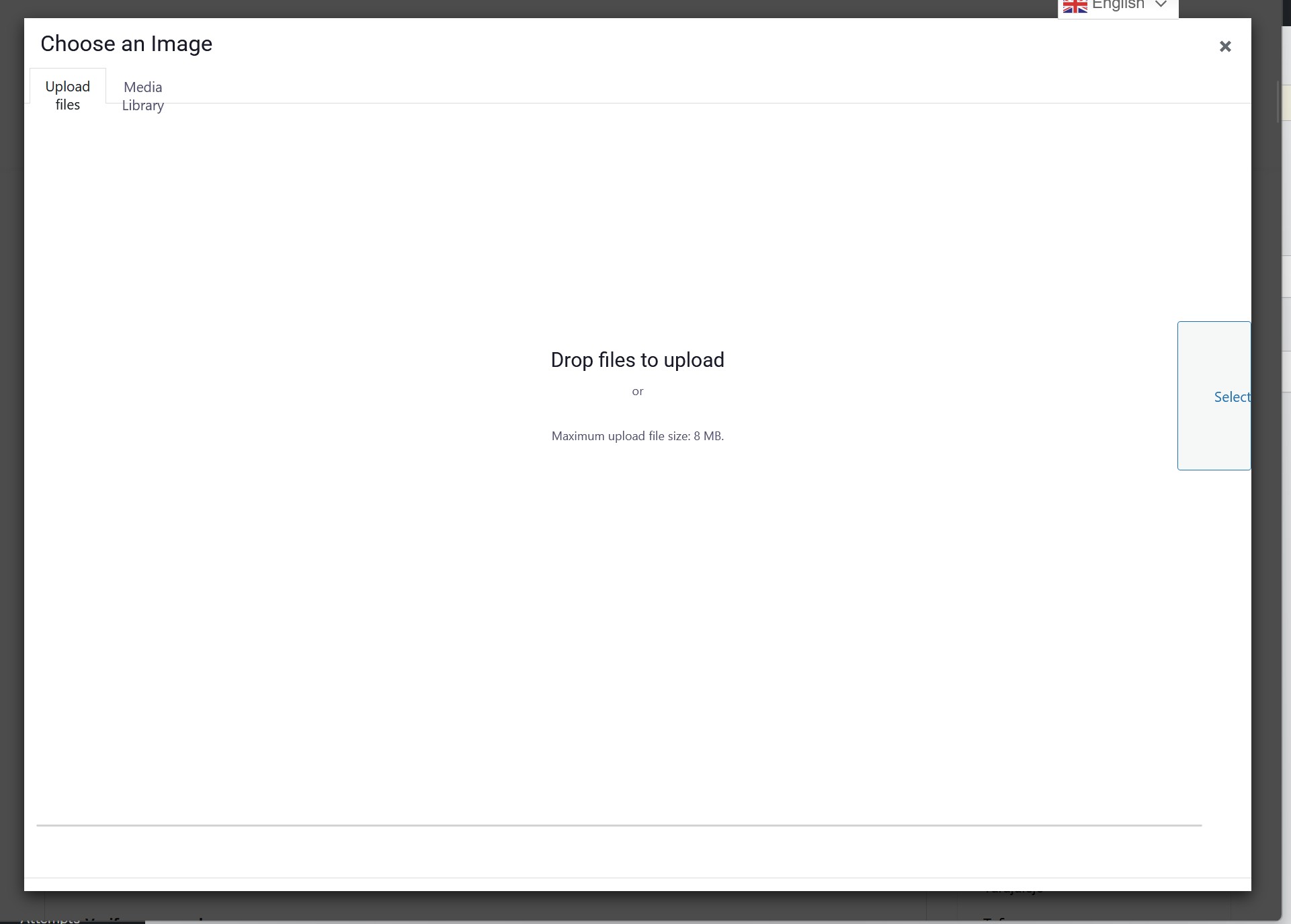Screen dimensions: 1291x924
Task: Open the English language selector
Action: [1118, 6]
